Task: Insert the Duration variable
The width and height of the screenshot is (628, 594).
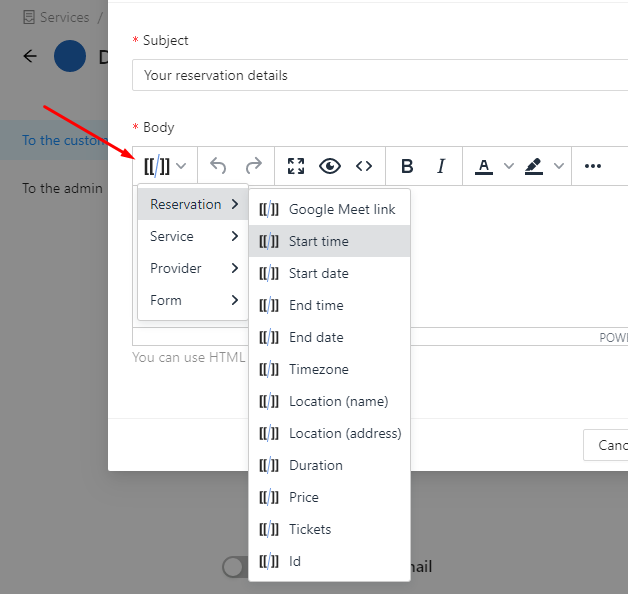Action: pyautogui.click(x=329, y=465)
